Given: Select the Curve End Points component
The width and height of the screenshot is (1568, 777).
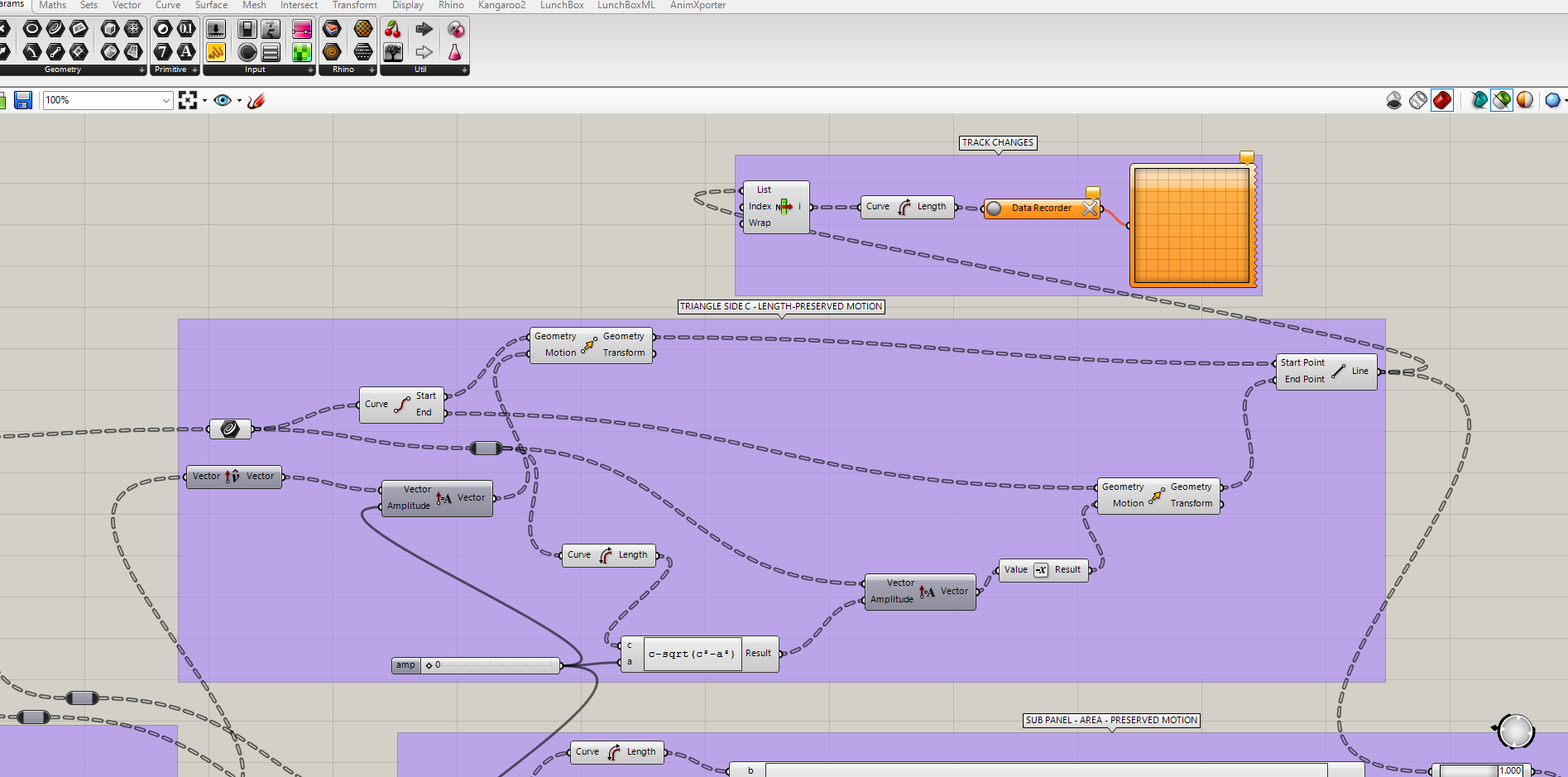Looking at the screenshot, I should (x=402, y=405).
